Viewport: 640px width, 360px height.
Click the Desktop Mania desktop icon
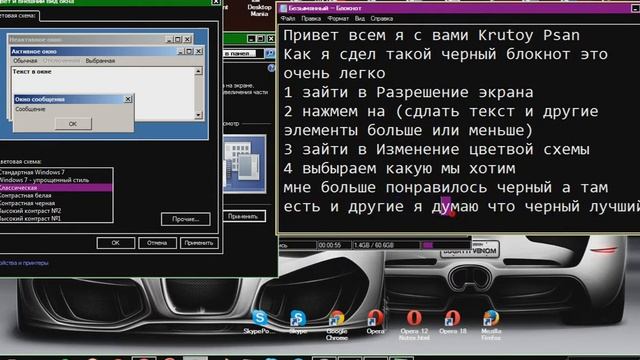click(259, 9)
